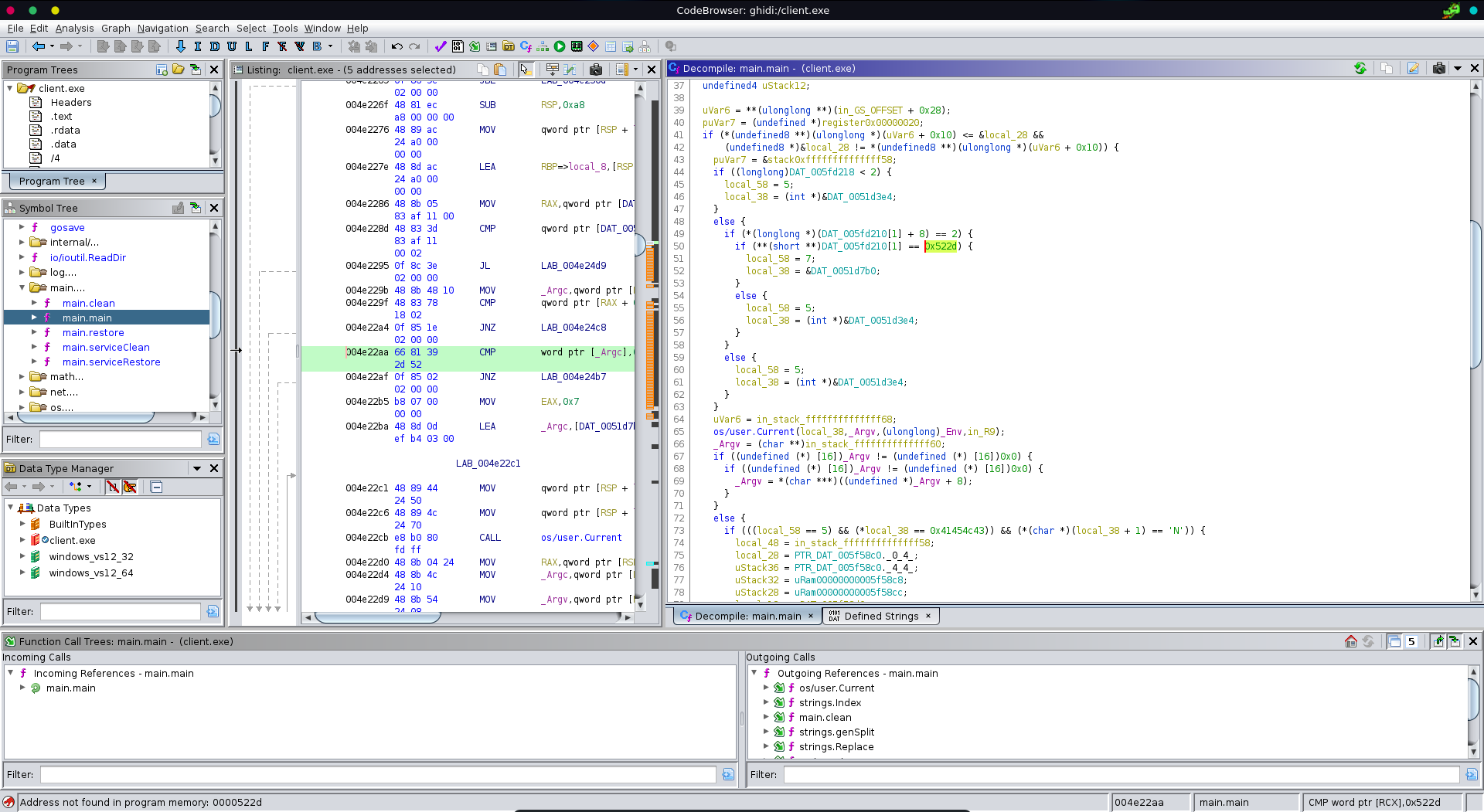
Task: Open the Analysis menu
Action: [x=74, y=29]
